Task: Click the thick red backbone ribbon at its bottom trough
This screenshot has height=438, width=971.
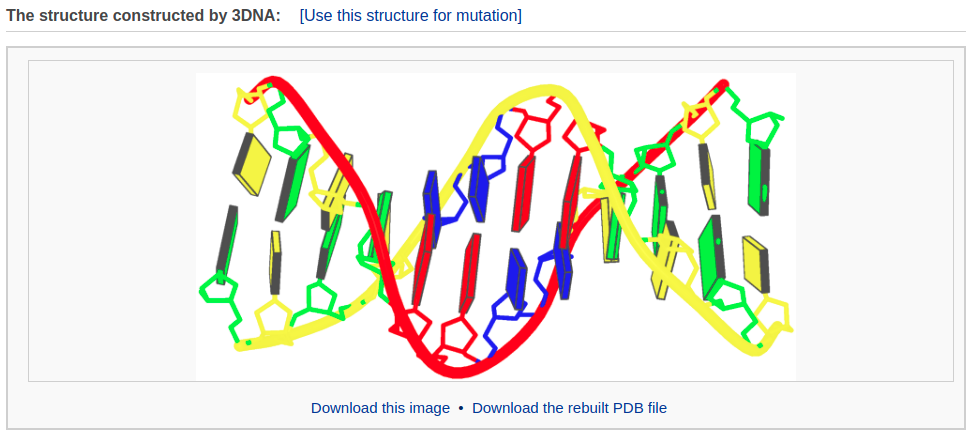Action: click(x=457, y=372)
